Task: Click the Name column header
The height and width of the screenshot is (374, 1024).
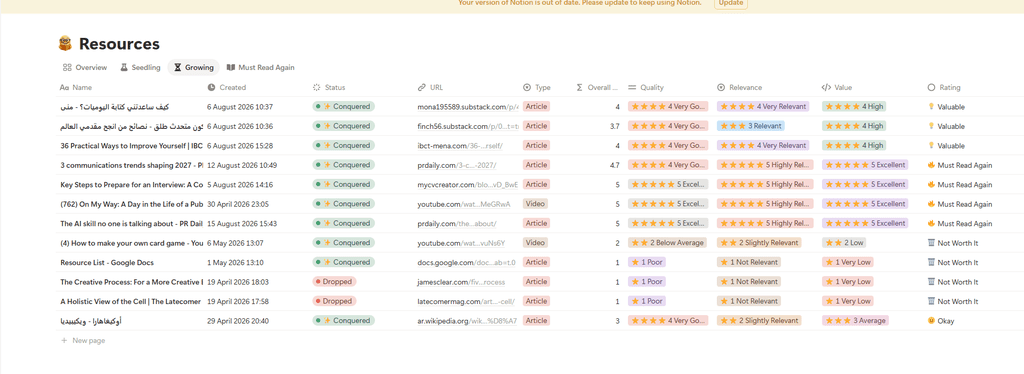Action: click(x=76, y=87)
